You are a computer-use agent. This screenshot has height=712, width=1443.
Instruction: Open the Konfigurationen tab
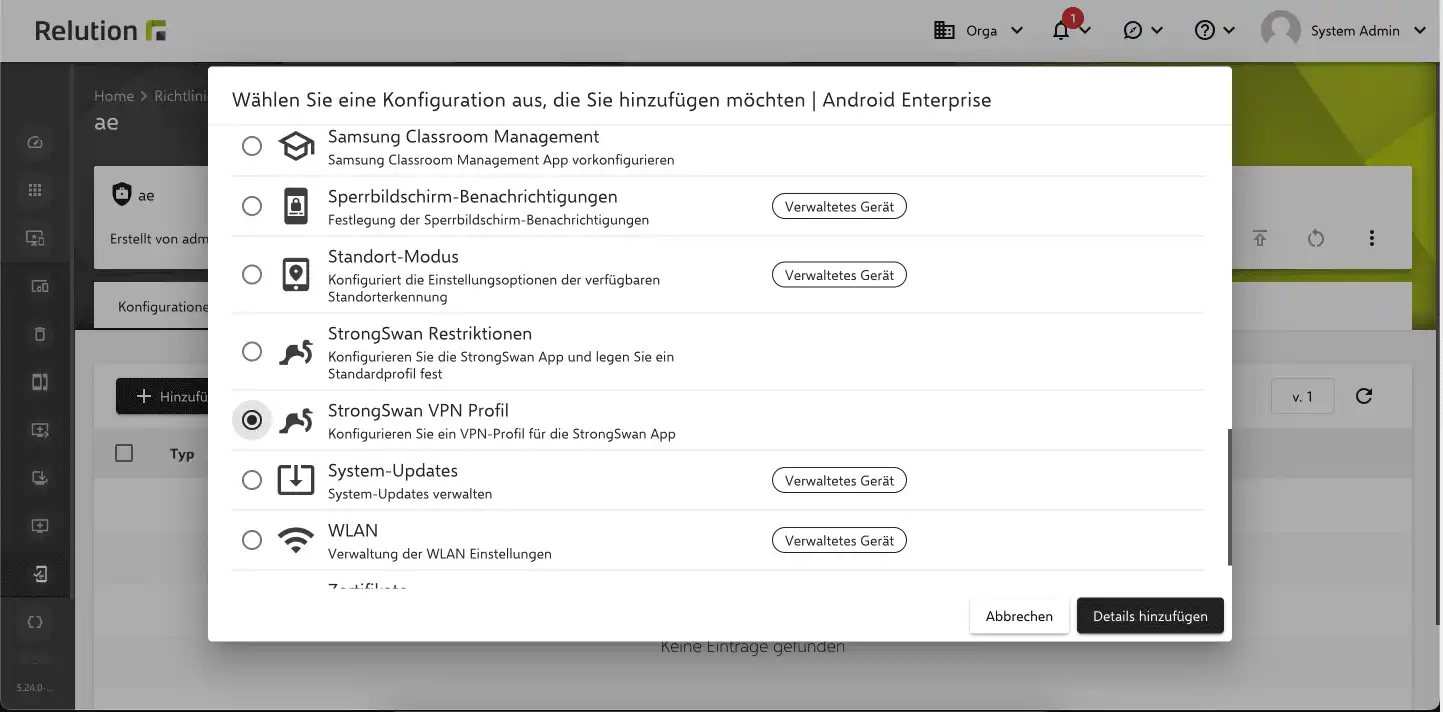[x=163, y=306]
